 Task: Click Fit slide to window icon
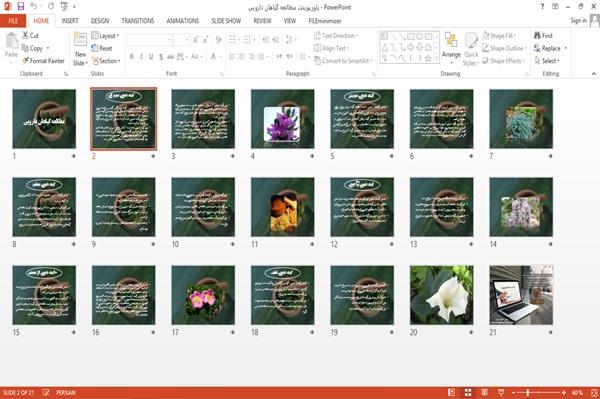click(594, 392)
